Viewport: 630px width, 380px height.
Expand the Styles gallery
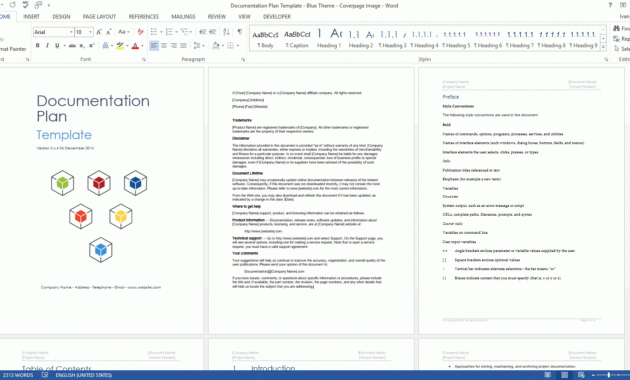[603, 47]
